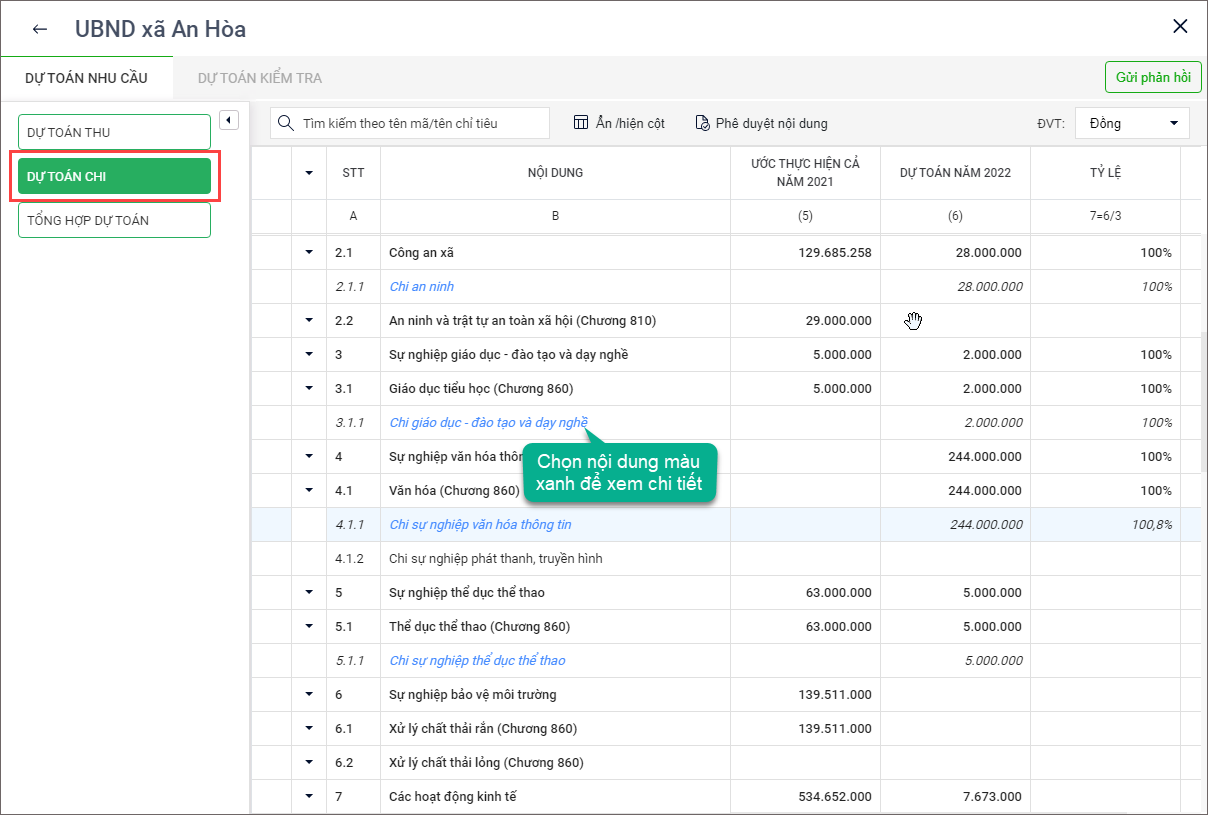This screenshot has width=1208, height=815.
Task: Open the Dự toán thu section
Action: pyautogui.click(x=114, y=132)
